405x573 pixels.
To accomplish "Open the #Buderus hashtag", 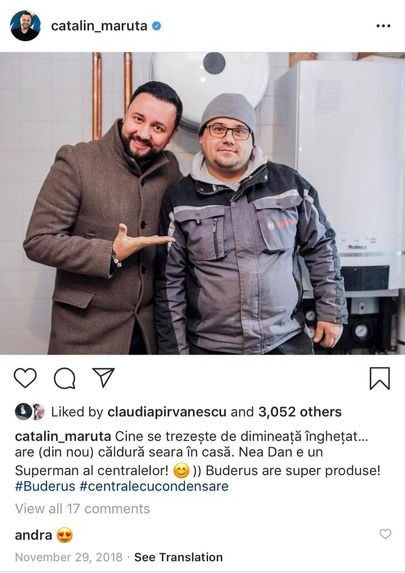I will [x=45, y=486].
